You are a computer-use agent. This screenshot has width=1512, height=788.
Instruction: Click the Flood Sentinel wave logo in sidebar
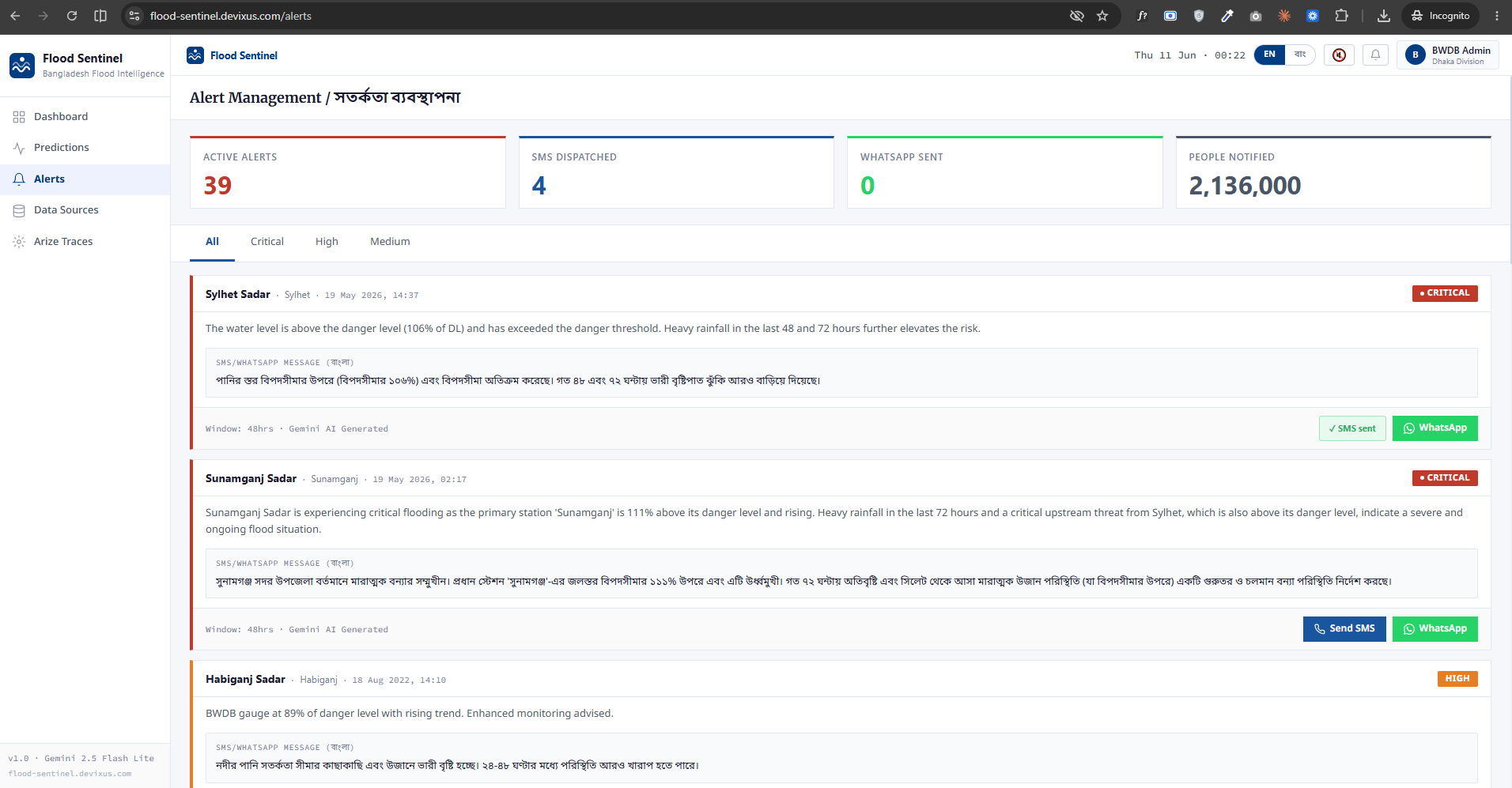(22, 66)
